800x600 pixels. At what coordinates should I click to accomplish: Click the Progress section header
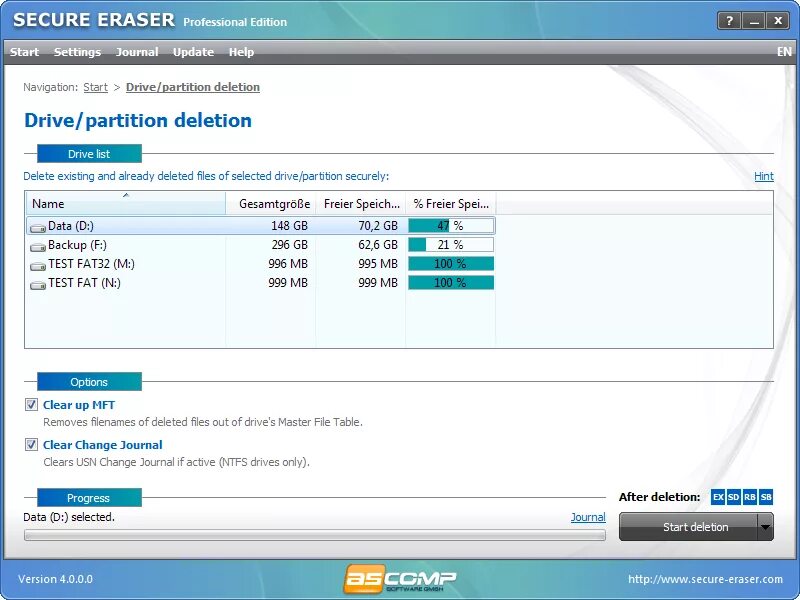pos(89,497)
